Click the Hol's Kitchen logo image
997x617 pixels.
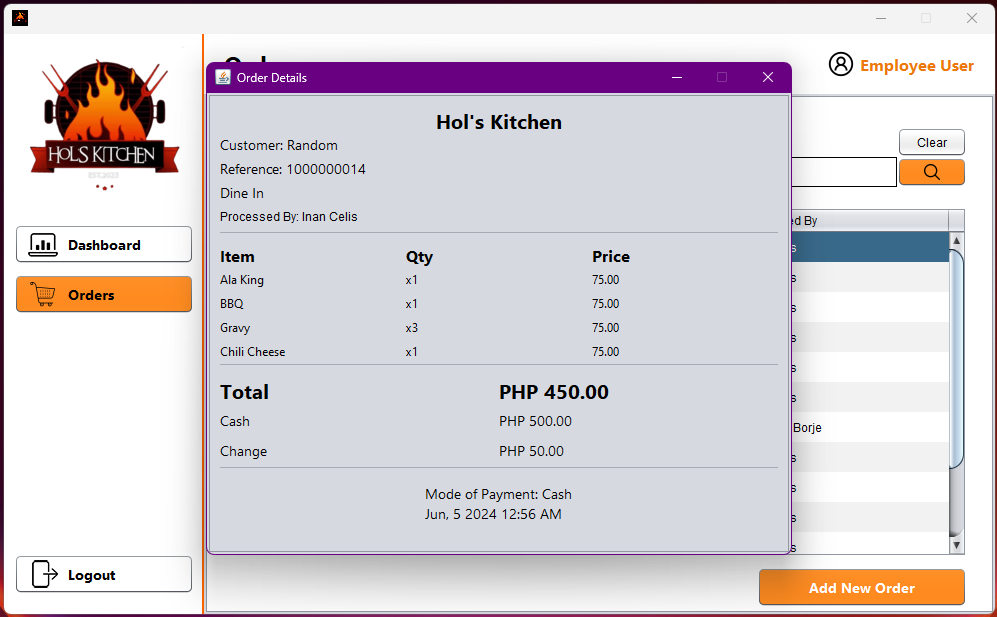[104, 125]
